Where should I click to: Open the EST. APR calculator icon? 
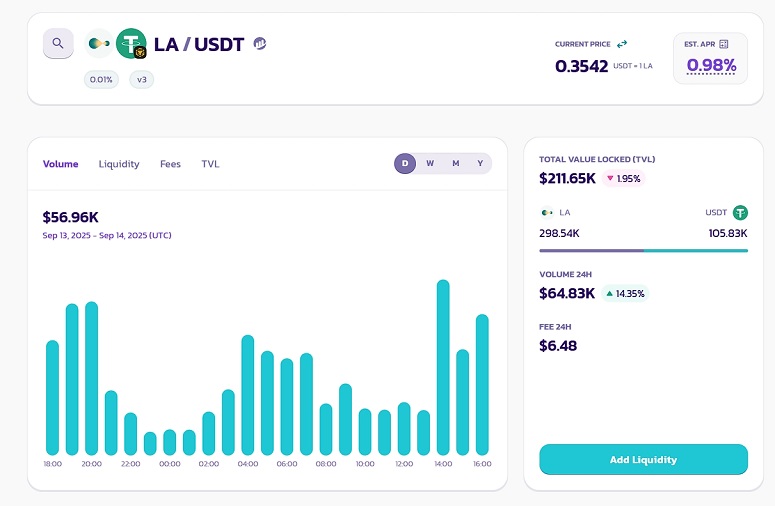click(724, 44)
